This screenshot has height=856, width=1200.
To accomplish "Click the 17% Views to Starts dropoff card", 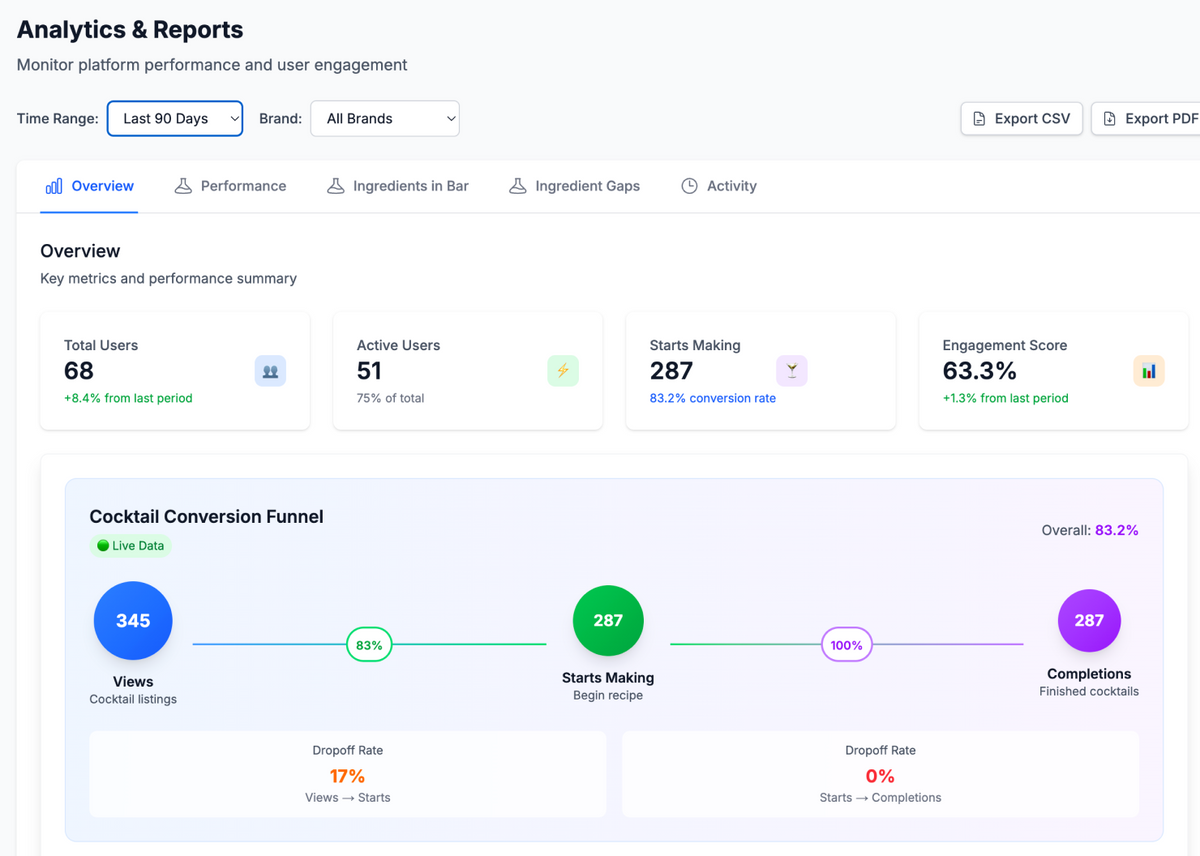I will click(348, 774).
